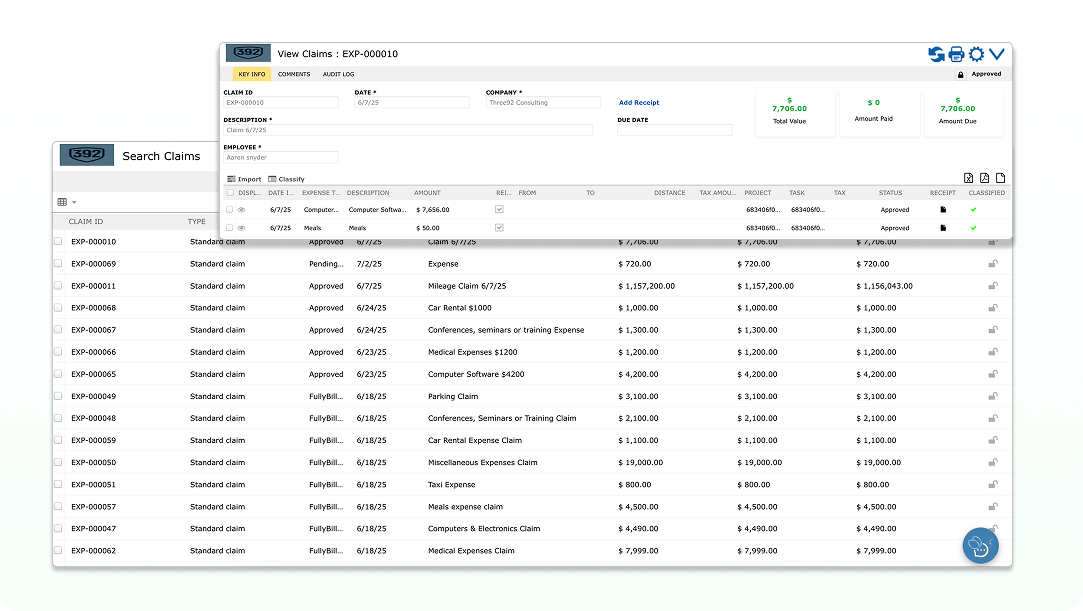Click the refresh icon in View Claims

click(936, 54)
